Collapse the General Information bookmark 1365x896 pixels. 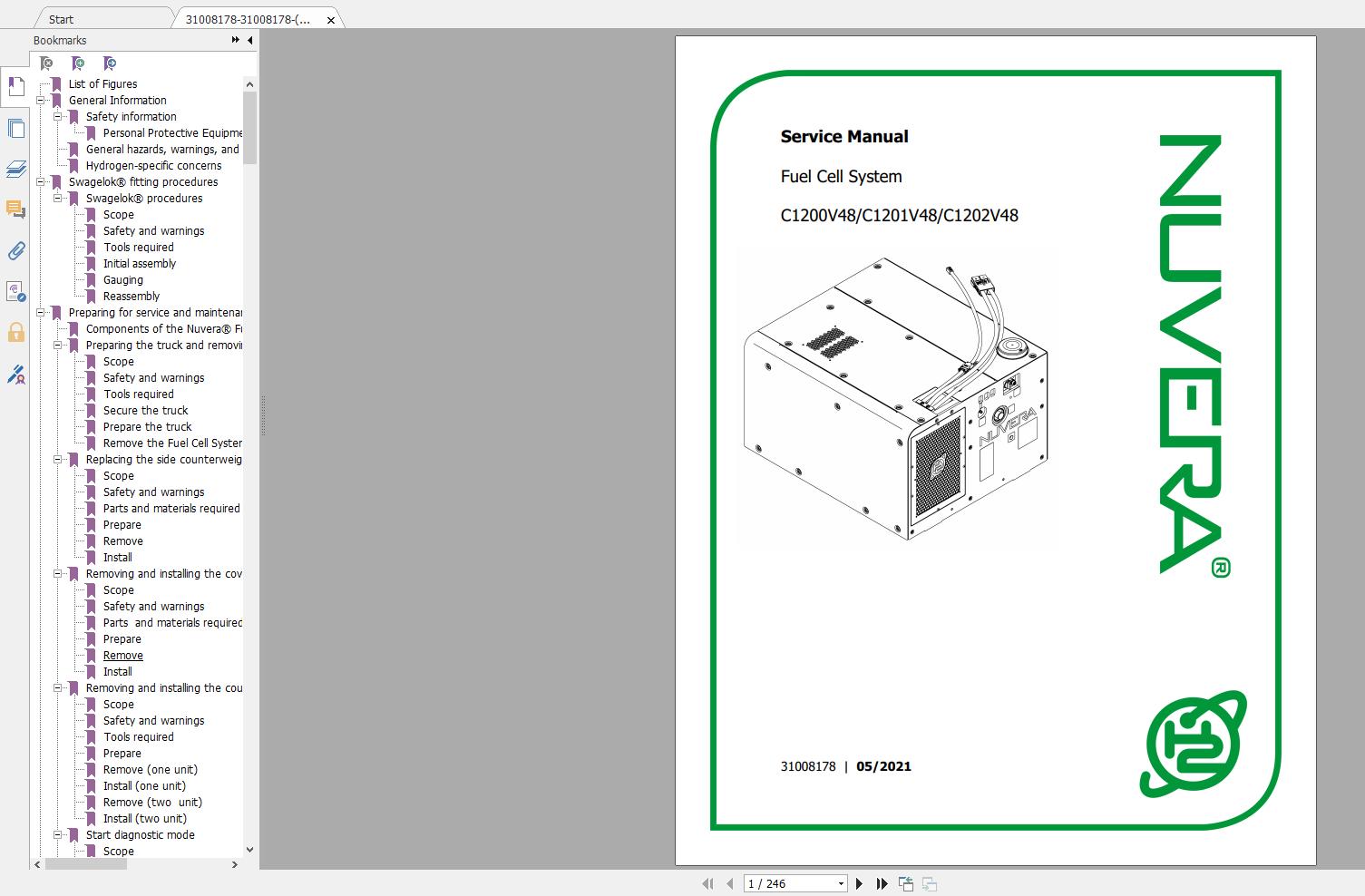tap(41, 101)
